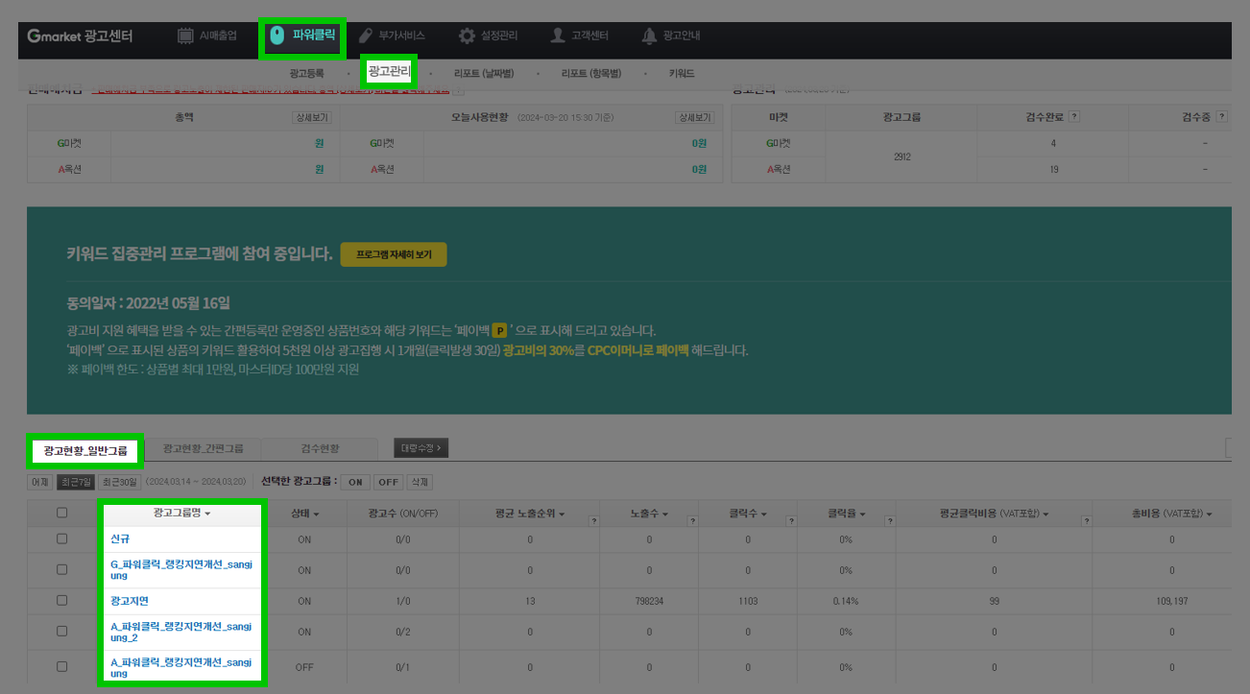Check the 광고지연 row checkbox

62,601
